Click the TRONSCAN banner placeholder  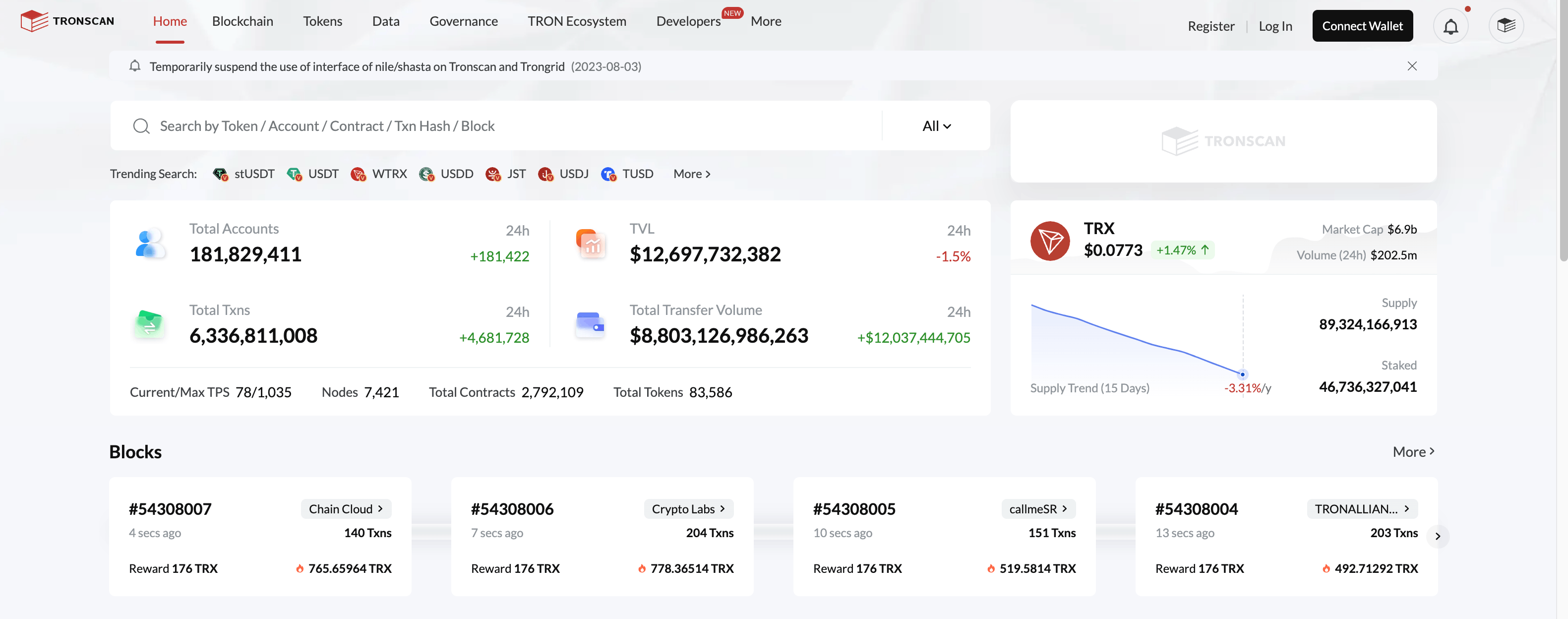pyautogui.click(x=1223, y=141)
